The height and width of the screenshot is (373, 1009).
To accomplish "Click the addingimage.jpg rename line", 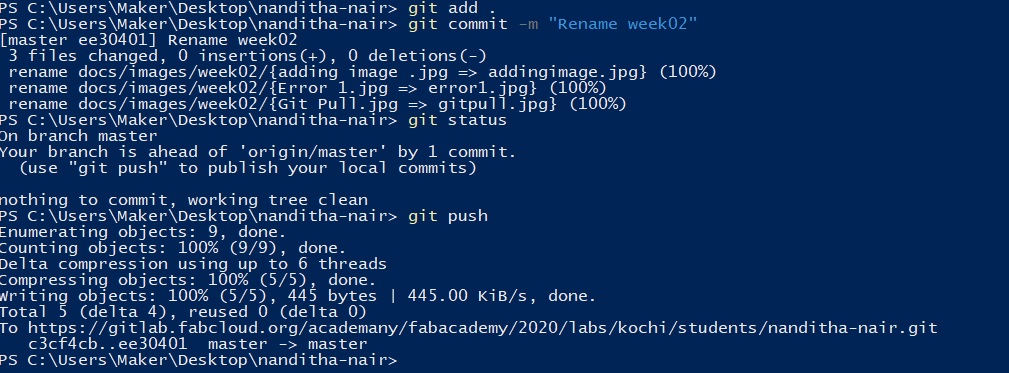I will click(x=362, y=72).
